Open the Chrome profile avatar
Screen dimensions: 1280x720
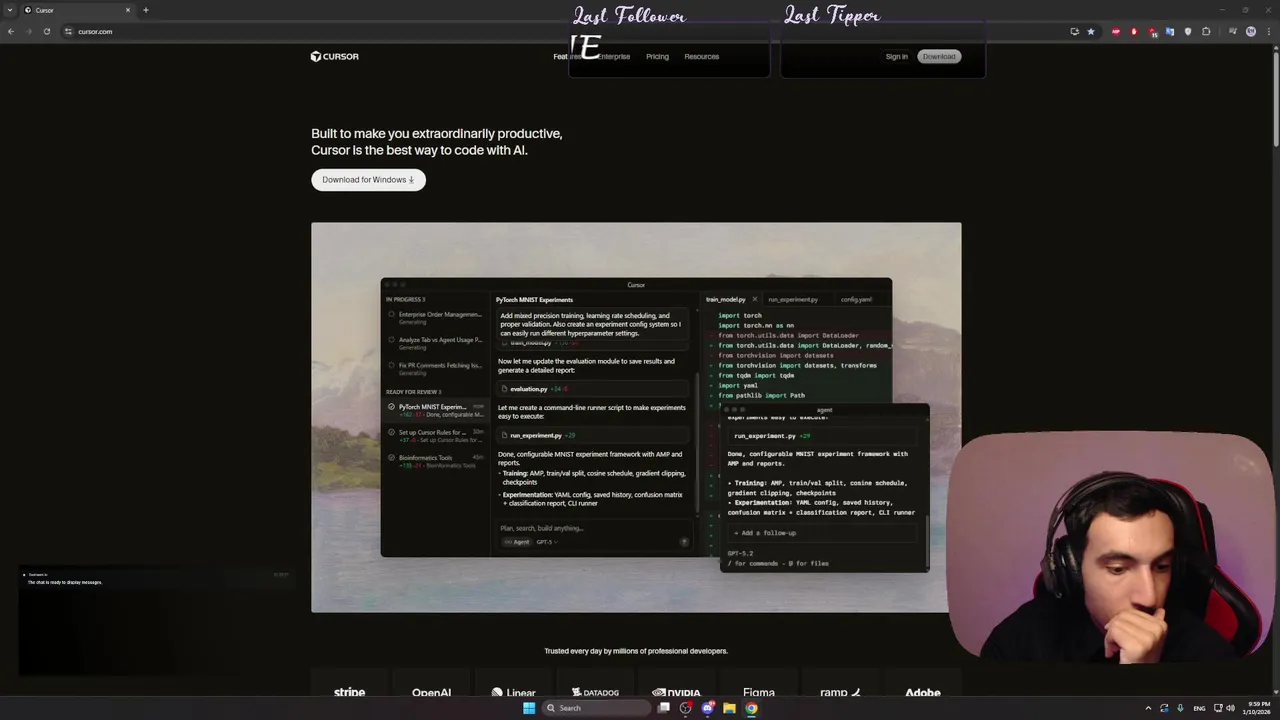point(1251,31)
